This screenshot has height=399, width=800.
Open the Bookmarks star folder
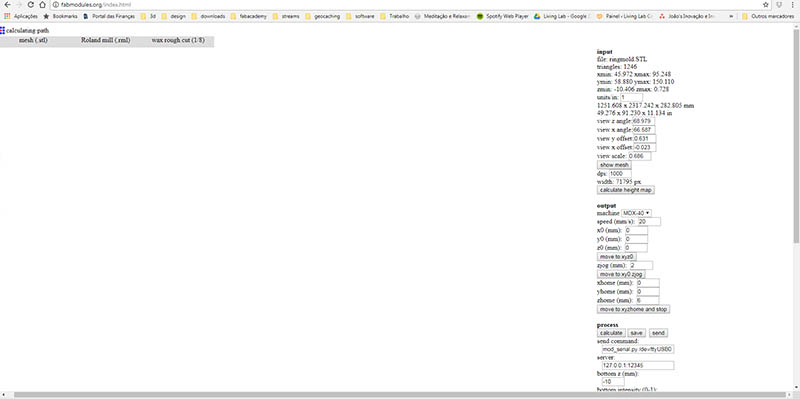click(61, 16)
